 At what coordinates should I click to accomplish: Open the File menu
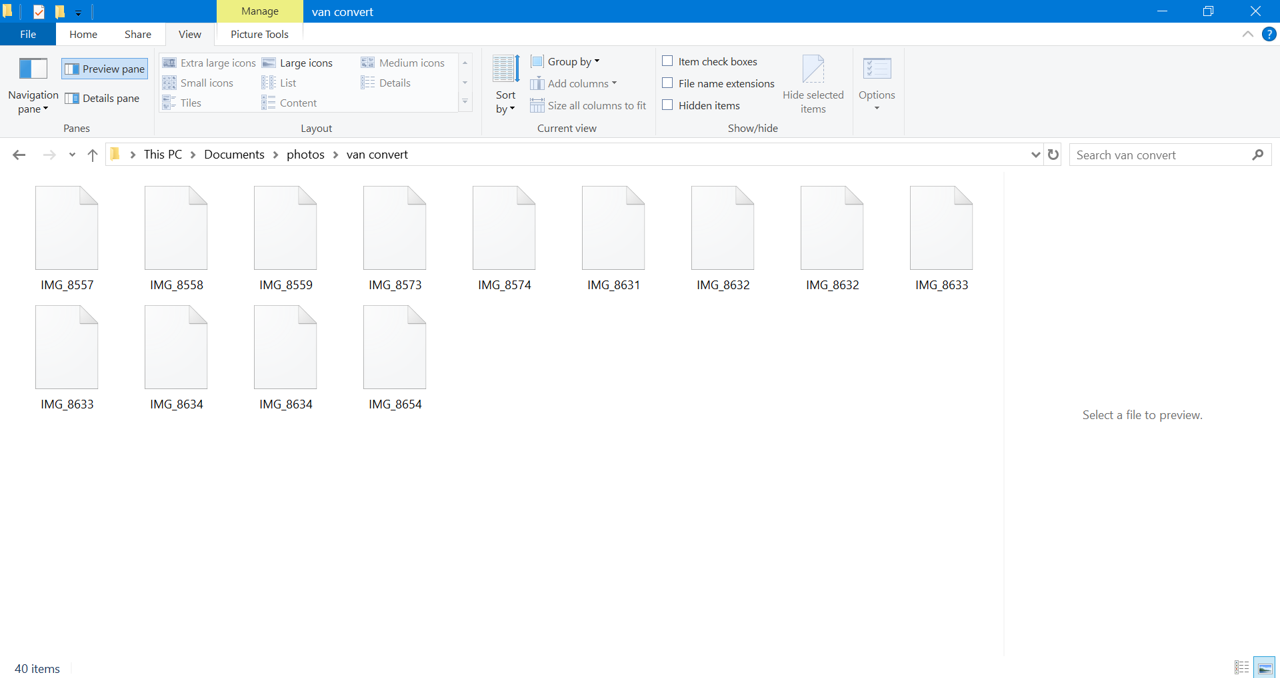point(28,34)
